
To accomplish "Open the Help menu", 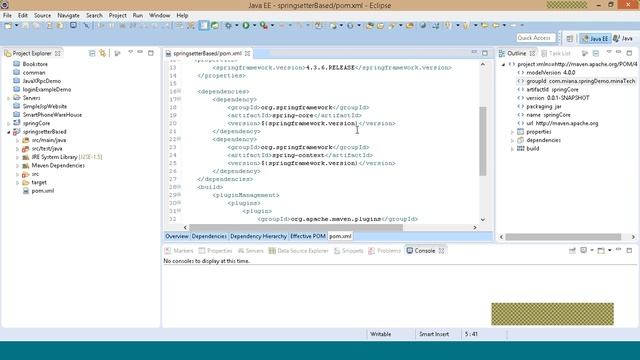I will pyautogui.click(x=182, y=15).
